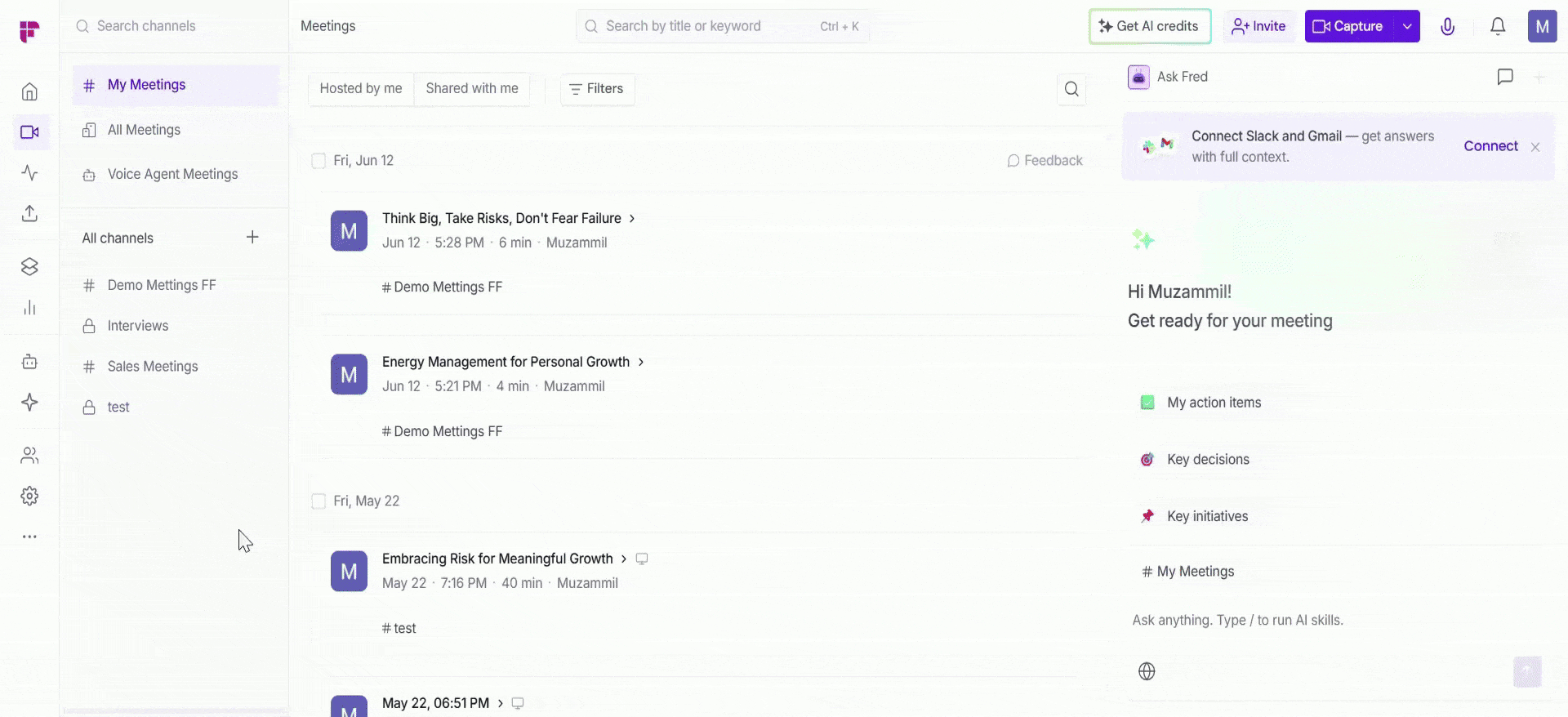Open the activity pulse rail icon

point(29,172)
